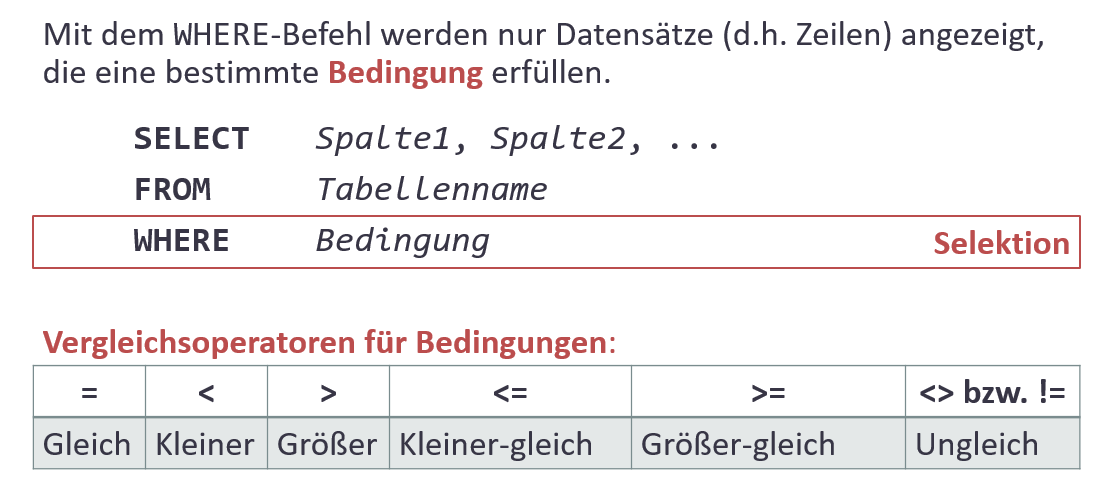Click the > operator table cell
Viewport: 1117px width, 492px height.
pyautogui.click(x=328, y=392)
